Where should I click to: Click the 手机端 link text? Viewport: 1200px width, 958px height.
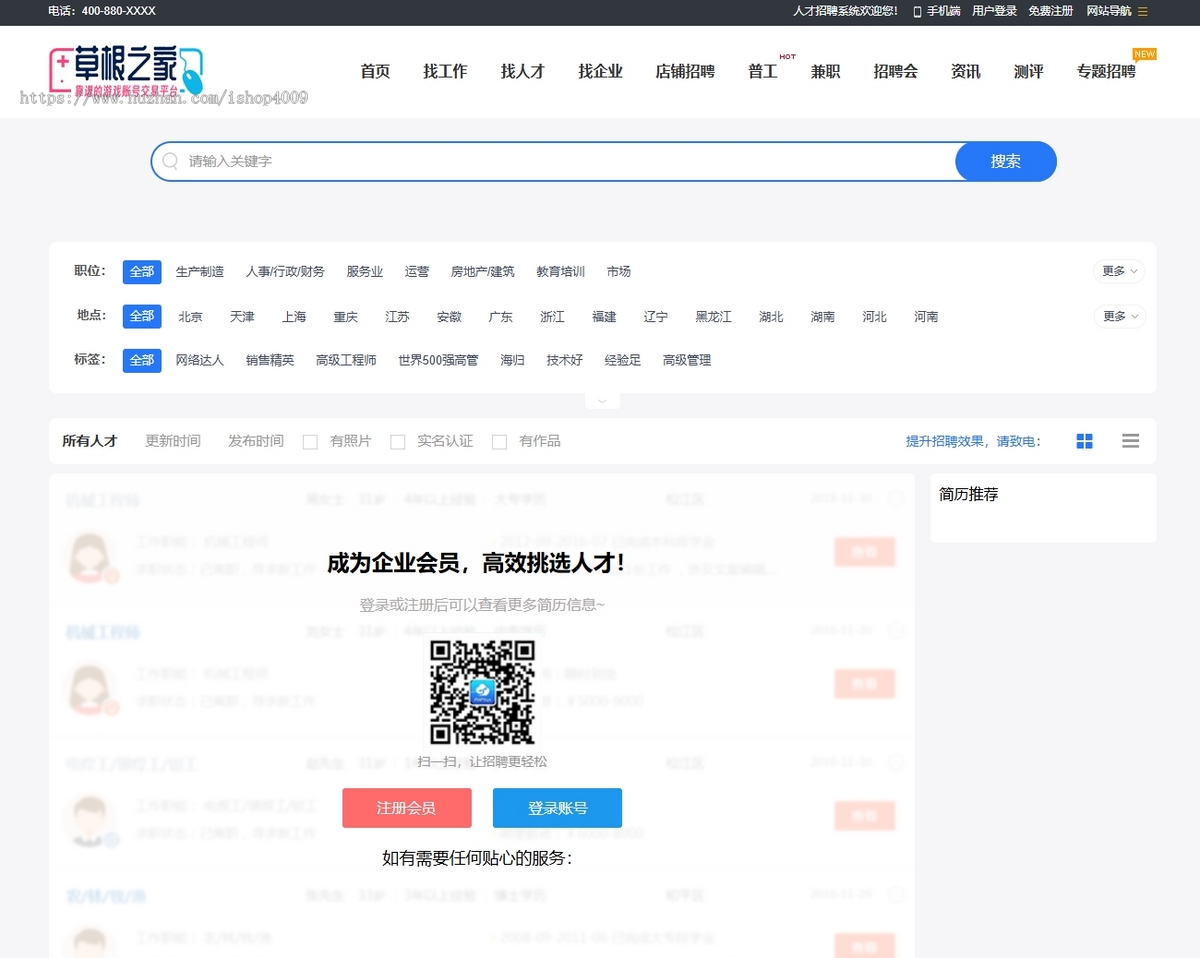tap(943, 11)
